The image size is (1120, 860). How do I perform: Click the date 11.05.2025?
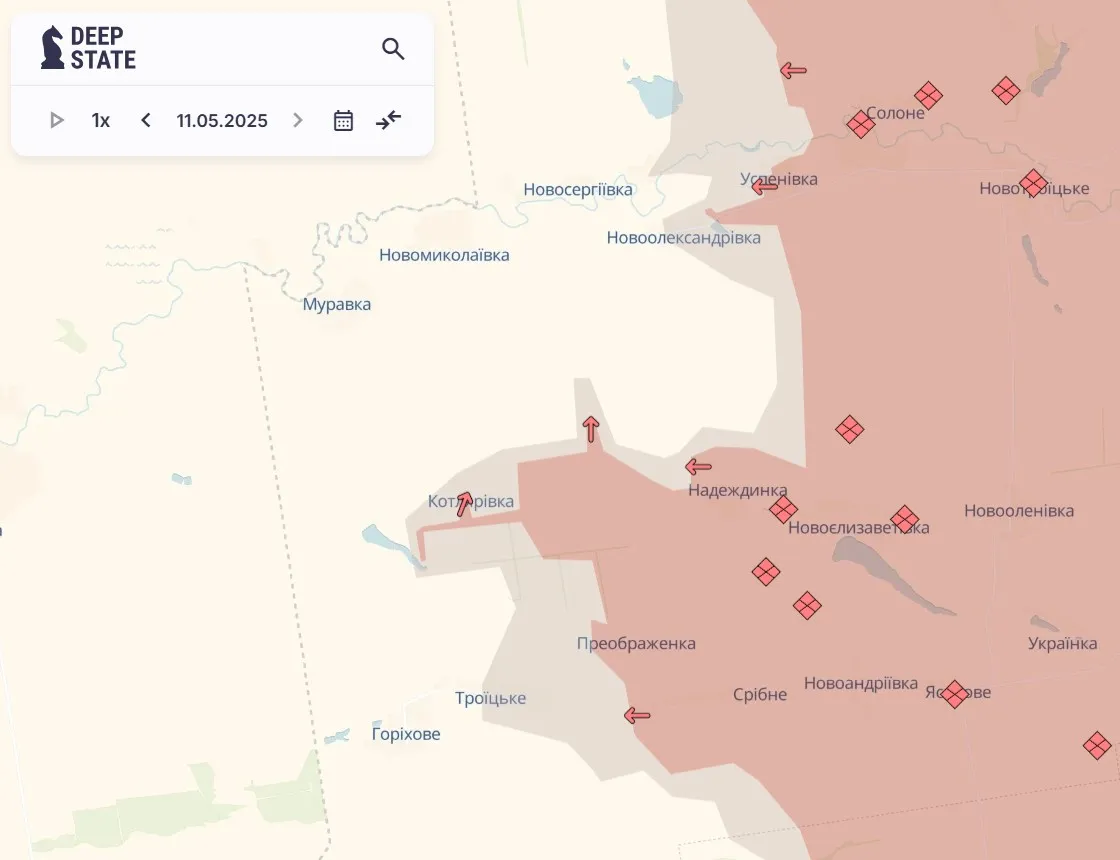[x=221, y=120]
